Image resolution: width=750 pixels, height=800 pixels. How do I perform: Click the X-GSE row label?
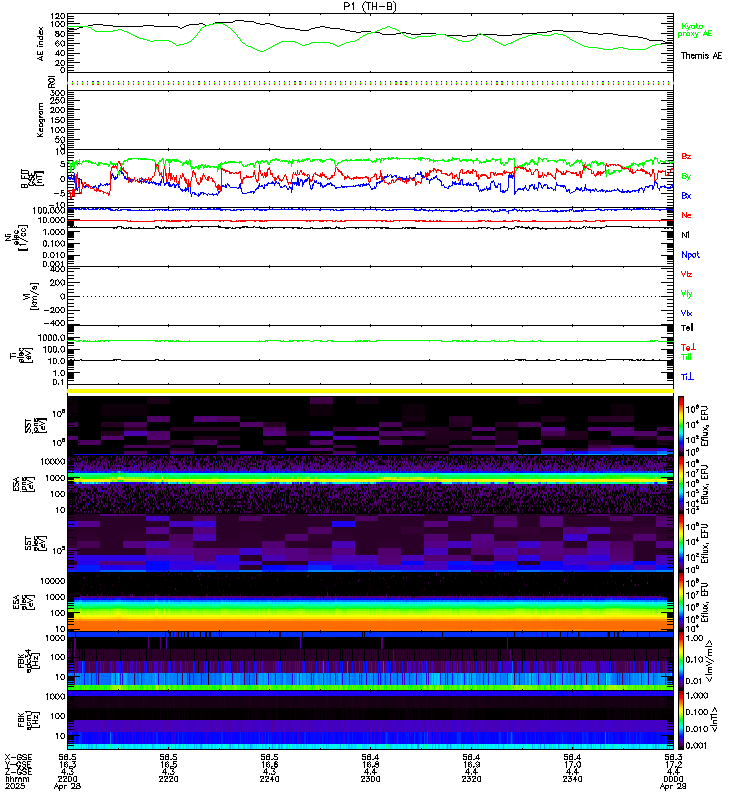click(x=18, y=758)
